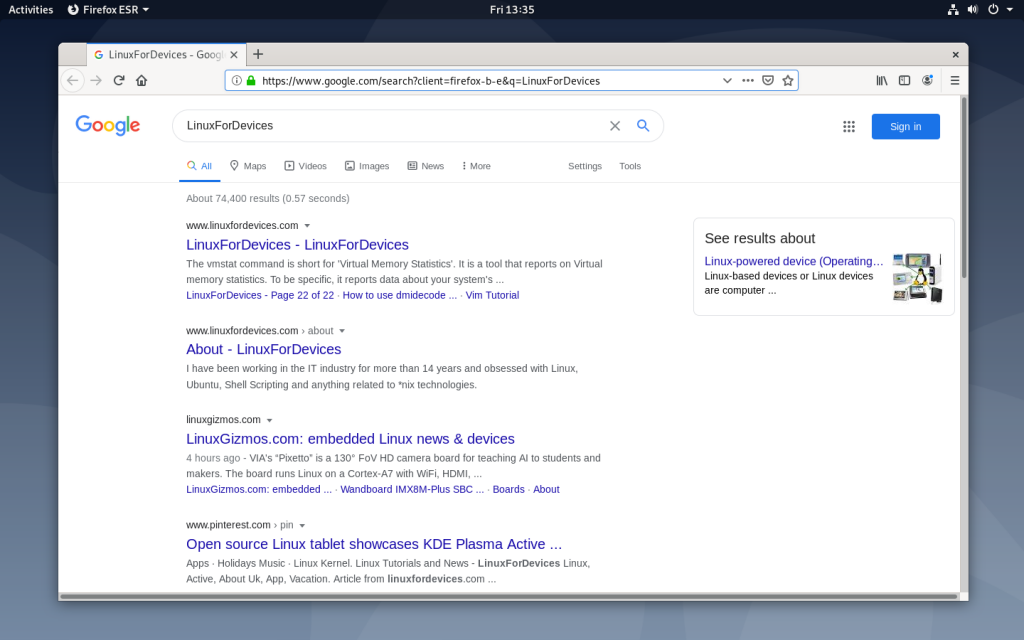Open LinuxGizmos.com embedded Linux news result
1024x640 pixels.
coord(350,439)
